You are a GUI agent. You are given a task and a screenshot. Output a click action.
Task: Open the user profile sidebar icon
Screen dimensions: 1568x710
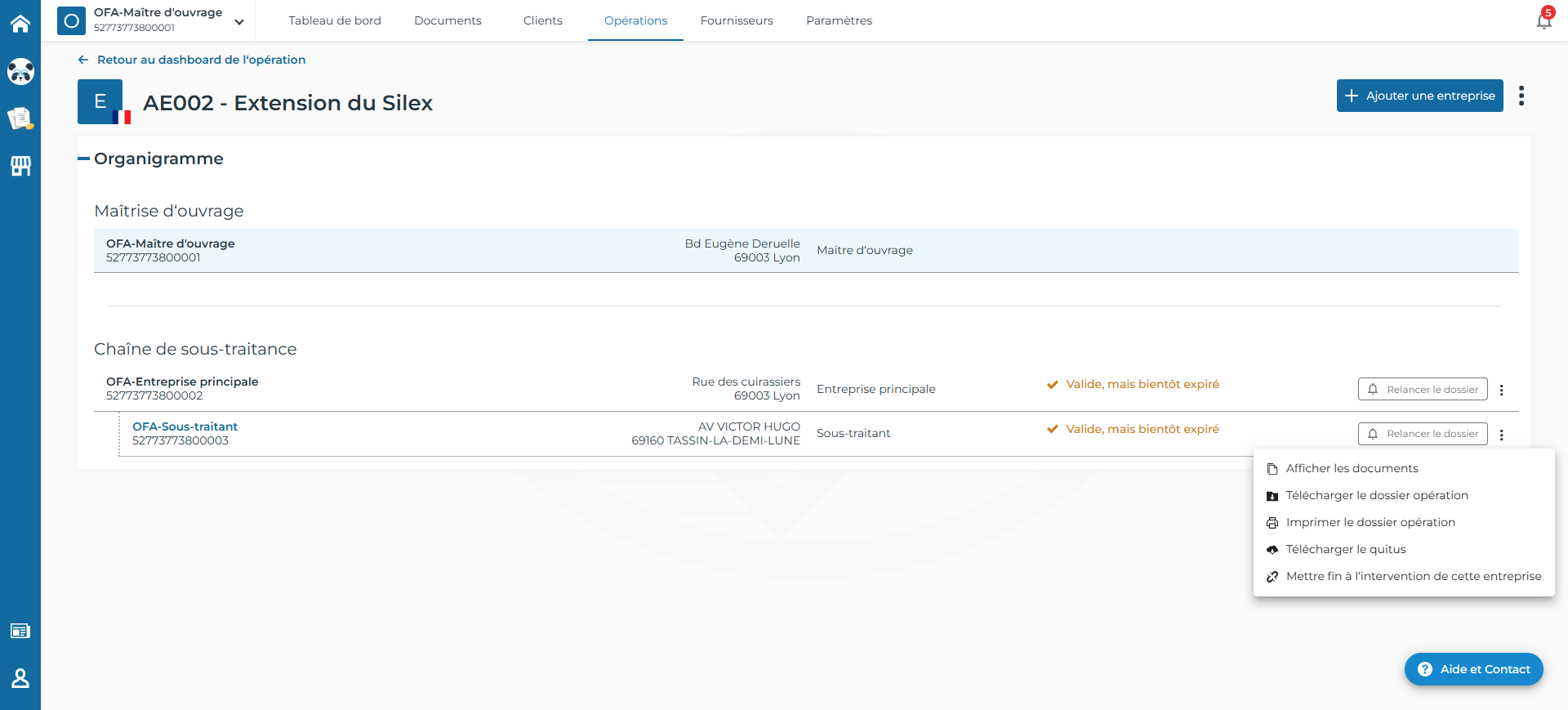[x=20, y=678]
